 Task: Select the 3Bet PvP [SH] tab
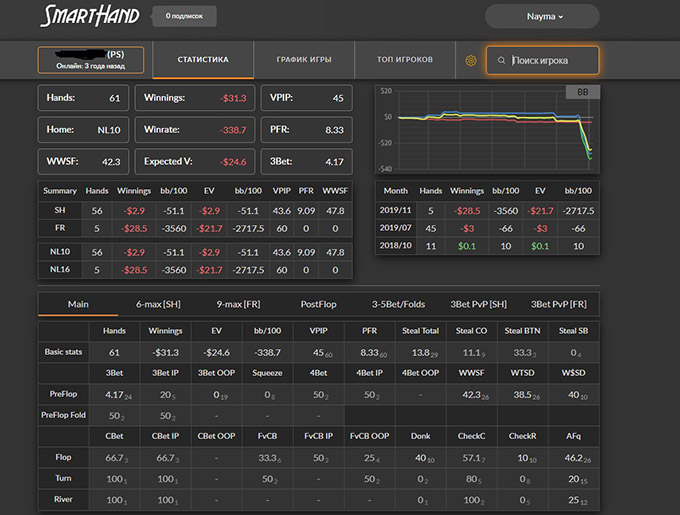pyautogui.click(x=480, y=304)
